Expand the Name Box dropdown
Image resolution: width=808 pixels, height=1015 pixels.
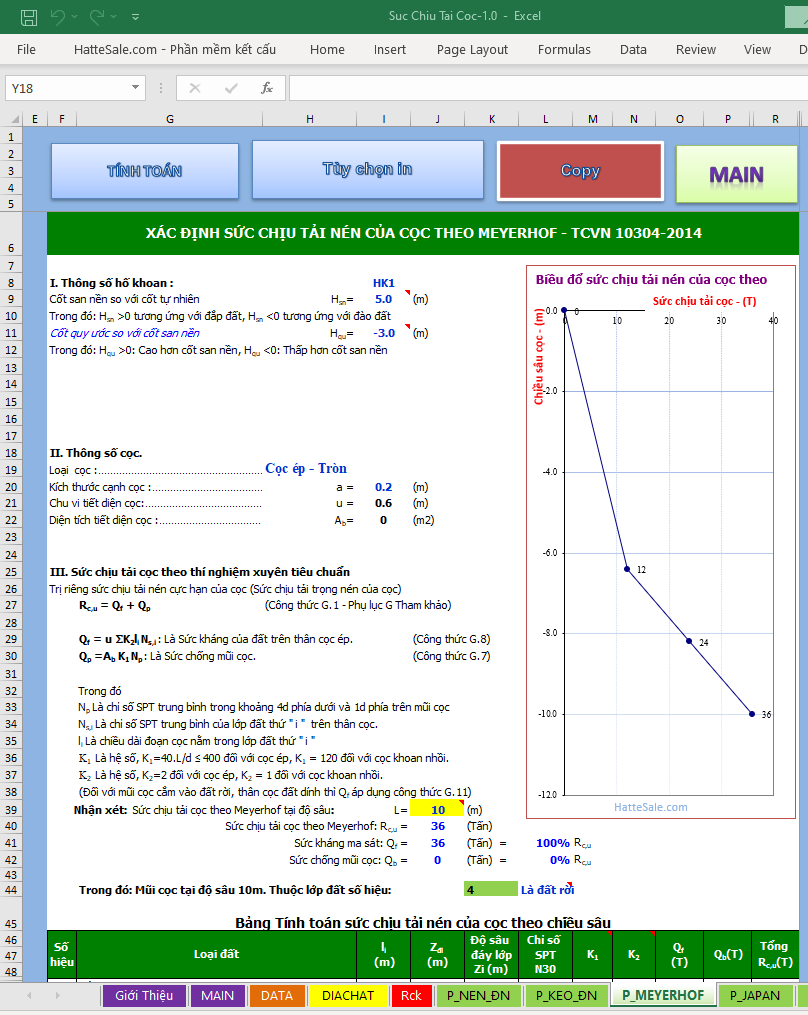click(x=135, y=87)
